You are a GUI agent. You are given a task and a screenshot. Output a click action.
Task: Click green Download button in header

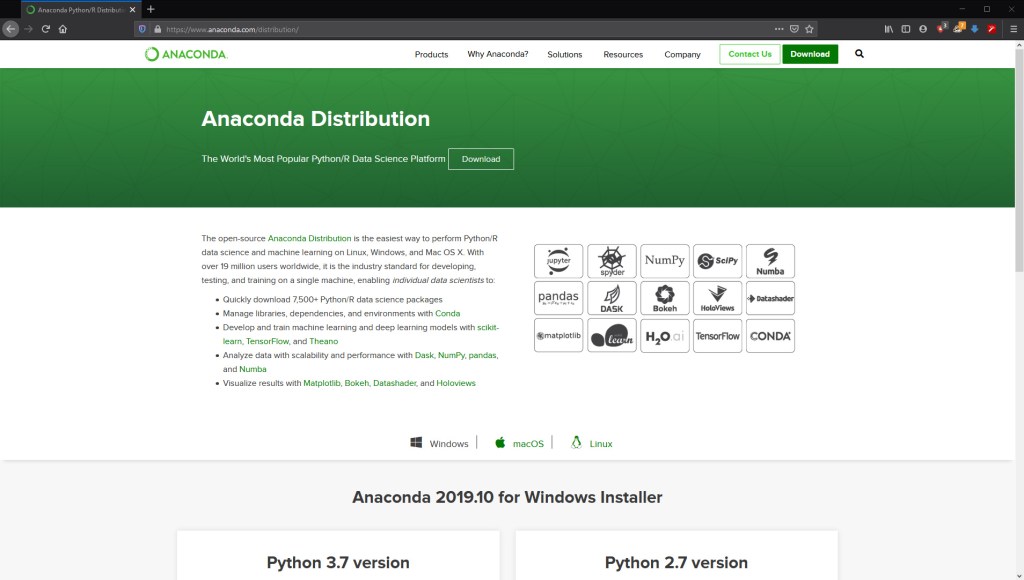click(x=809, y=54)
